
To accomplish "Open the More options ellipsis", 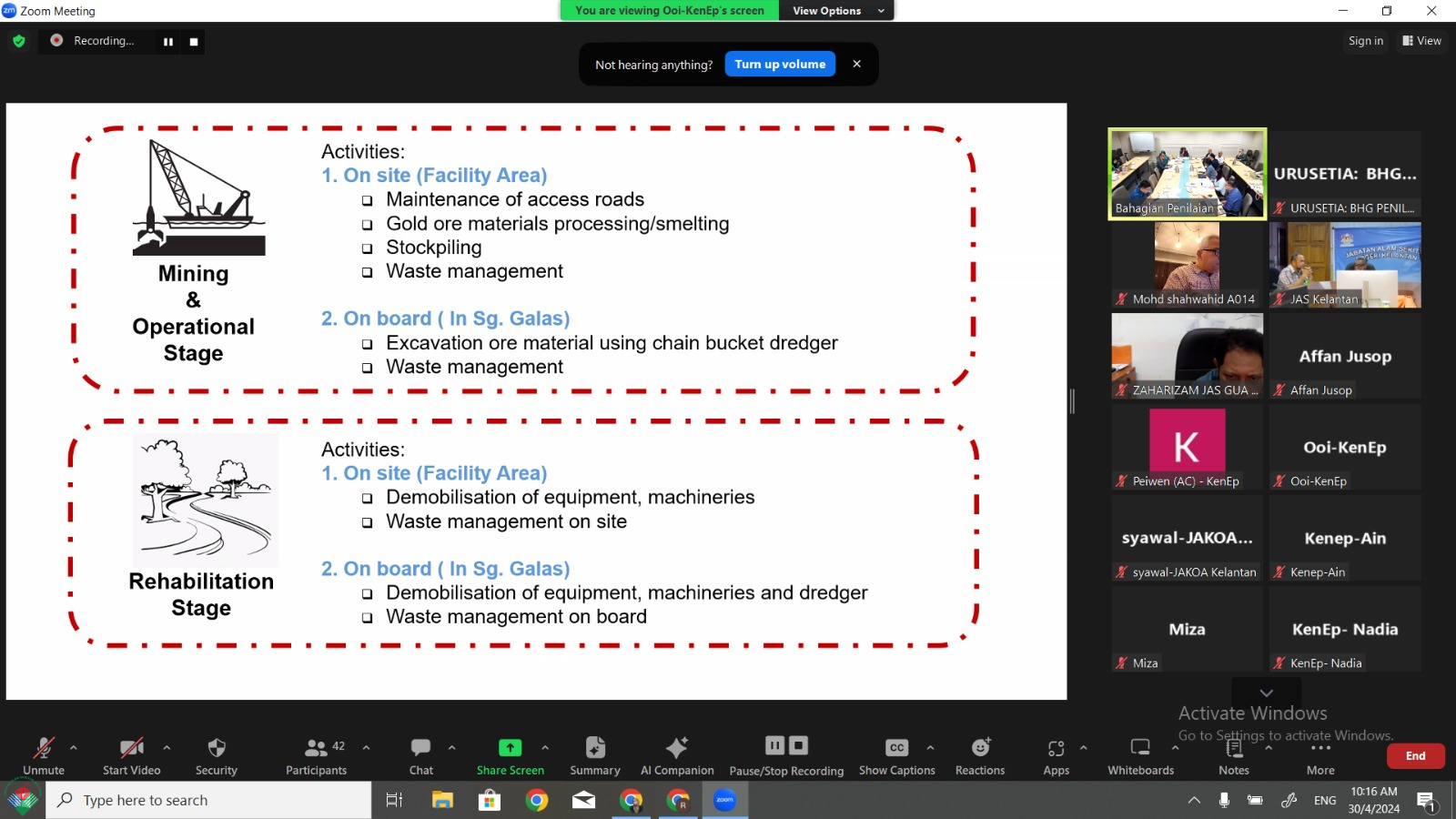I will click(1320, 748).
